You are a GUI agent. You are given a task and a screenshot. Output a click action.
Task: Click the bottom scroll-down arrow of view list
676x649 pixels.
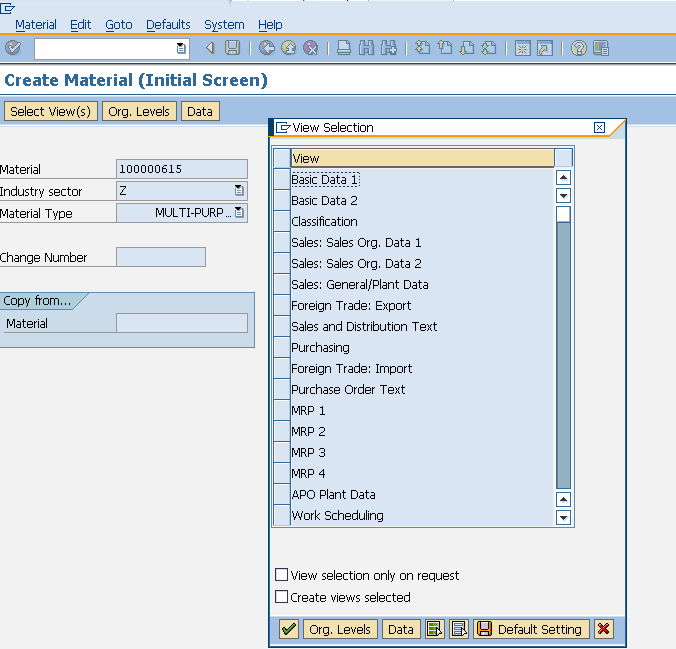563,517
